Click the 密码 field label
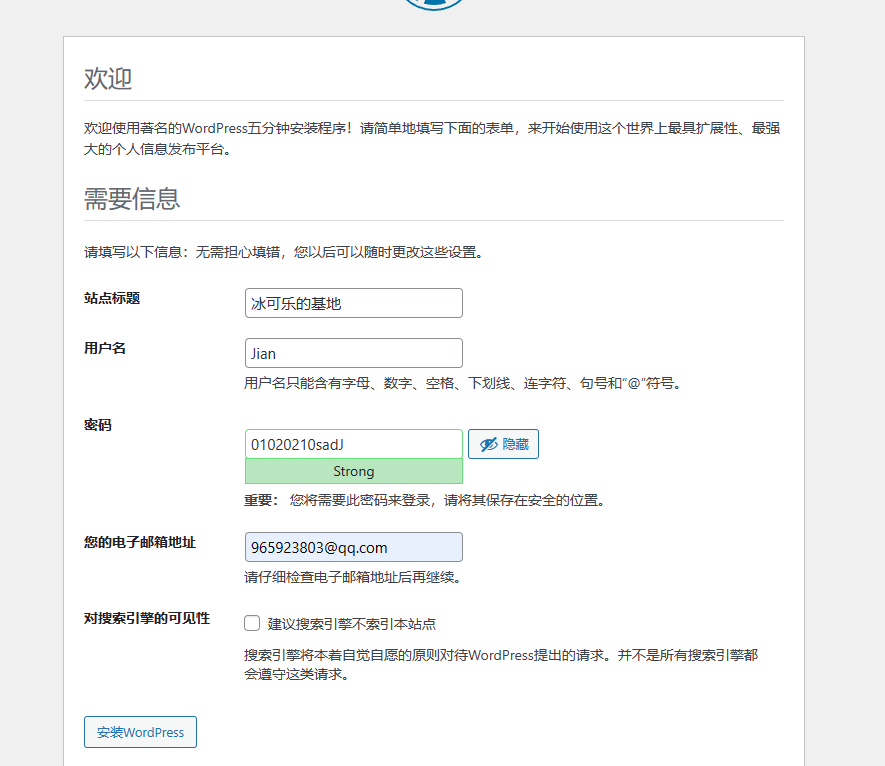 point(98,425)
